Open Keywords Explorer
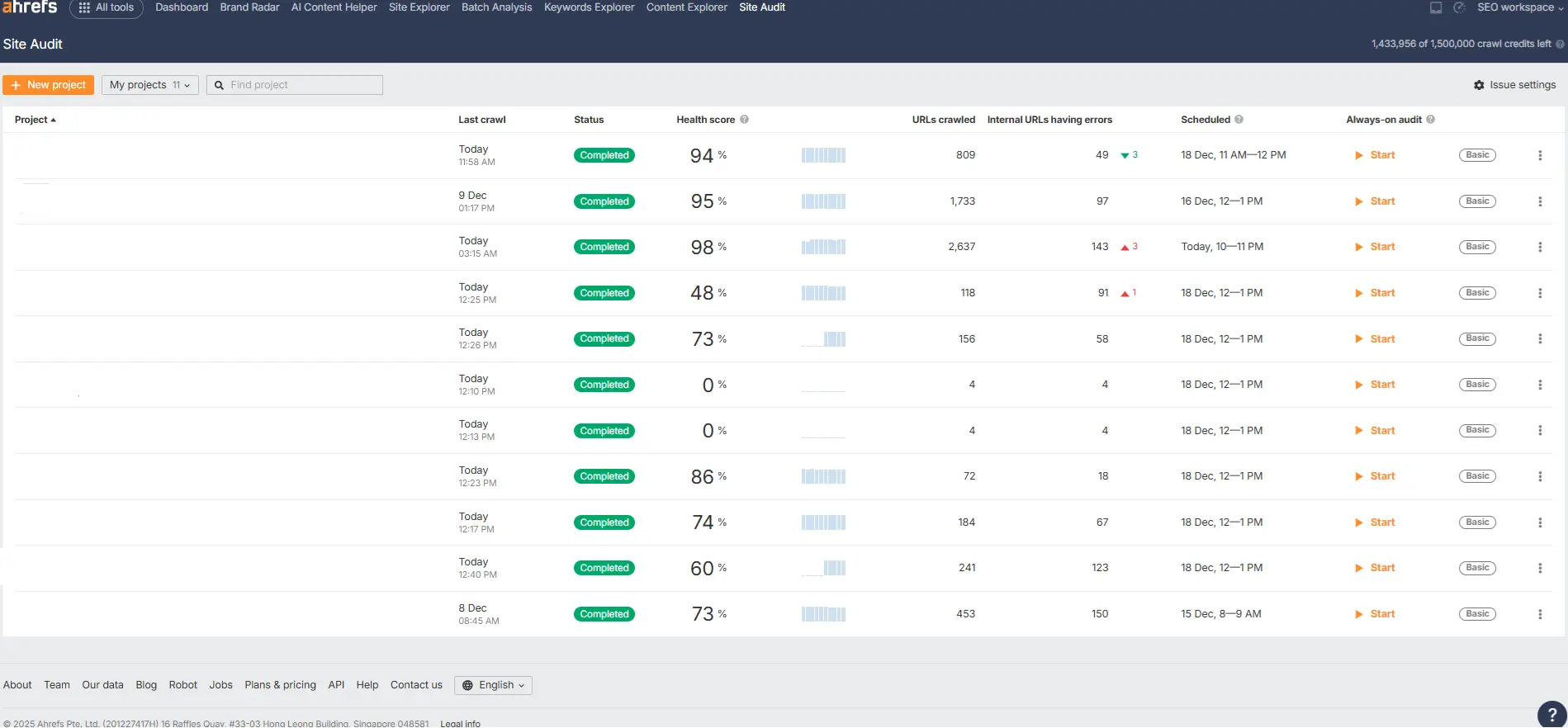1568x728 pixels. tap(590, 7)
